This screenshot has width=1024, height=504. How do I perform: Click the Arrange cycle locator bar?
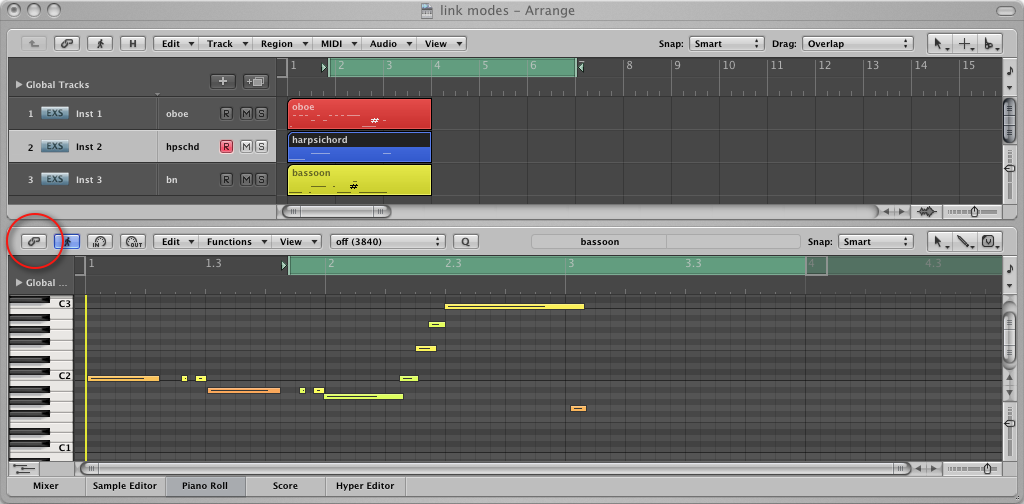click(452, 67)
